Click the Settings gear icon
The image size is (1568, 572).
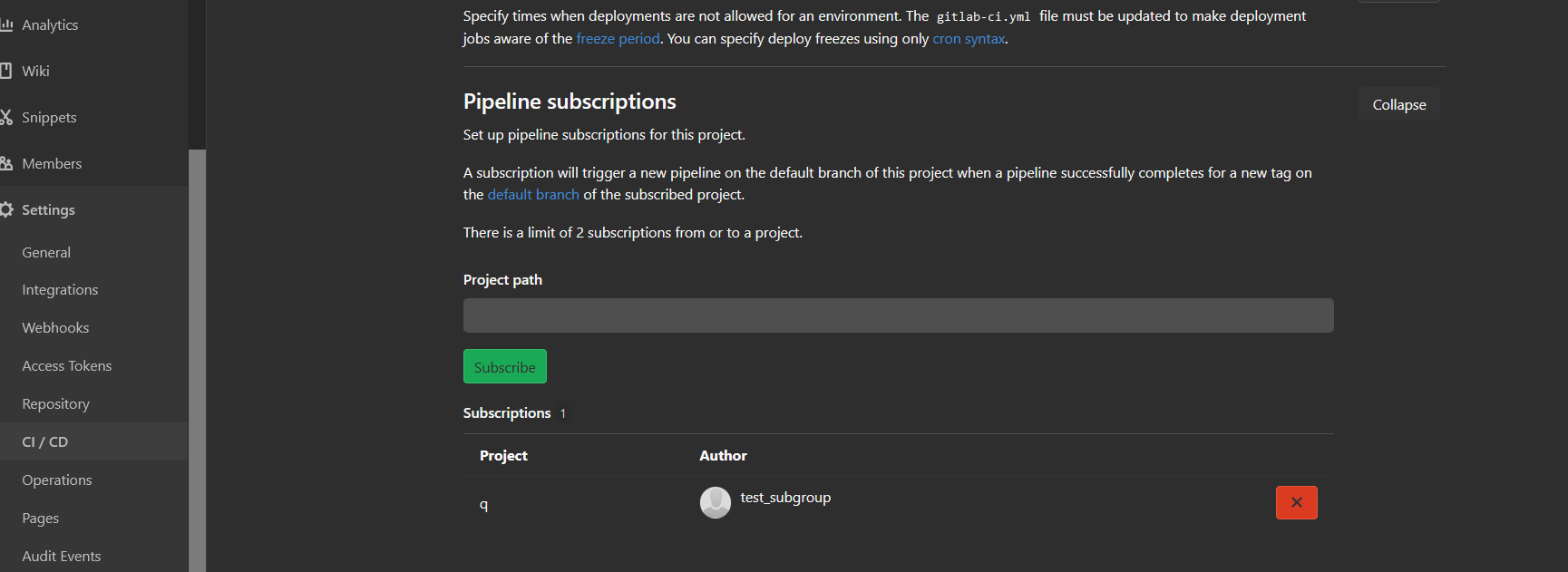(6, 209)
